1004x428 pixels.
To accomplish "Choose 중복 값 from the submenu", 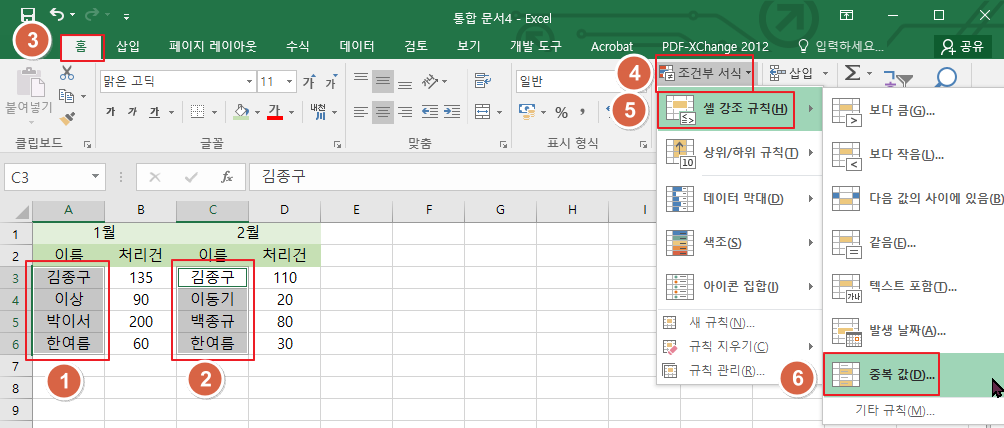I will pyautogui.click(x=913, y=374).
